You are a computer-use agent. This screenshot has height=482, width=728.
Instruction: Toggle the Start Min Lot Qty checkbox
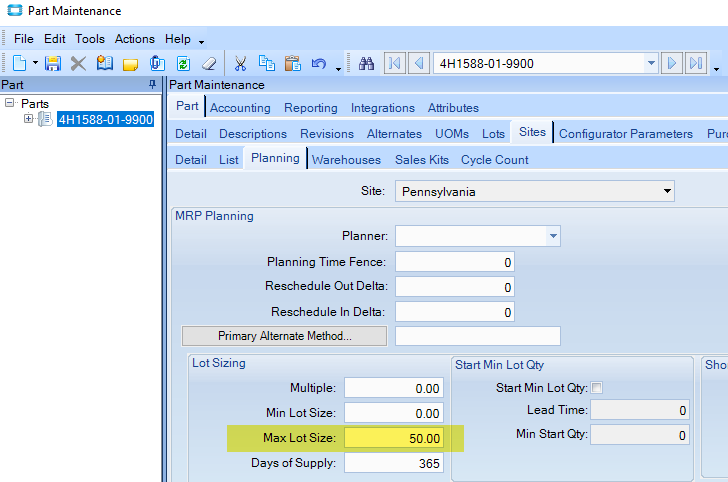[x=597, y=387]
